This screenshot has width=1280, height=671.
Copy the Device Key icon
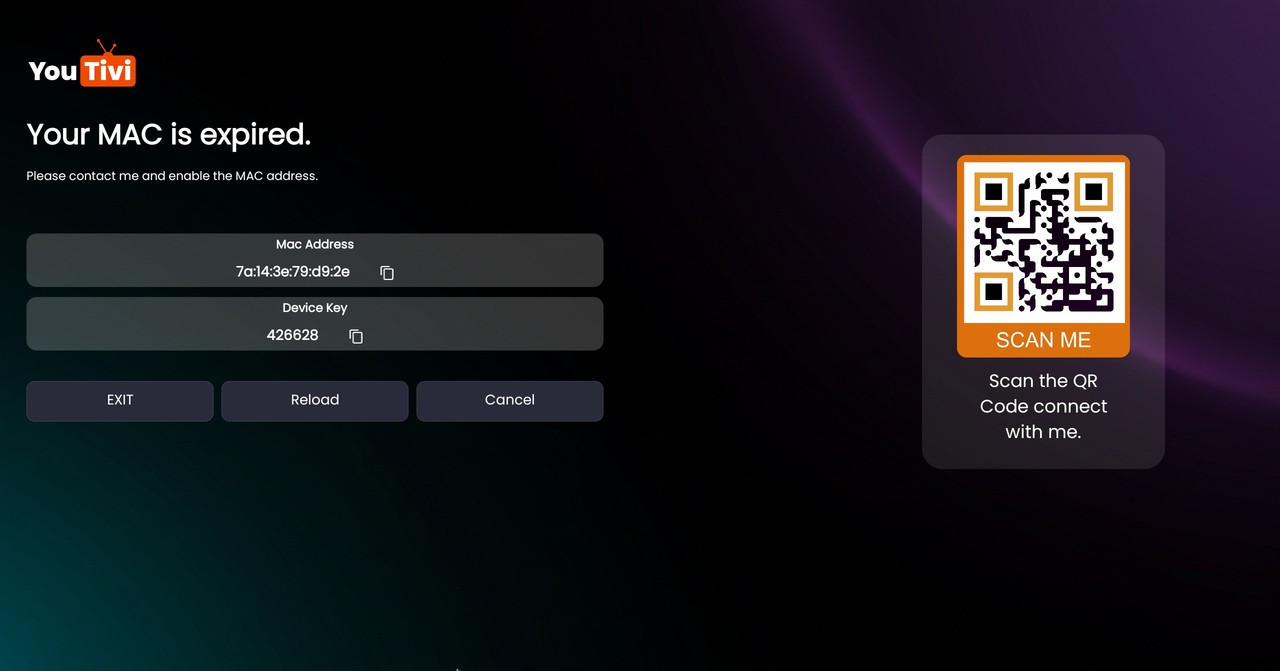(356, 336)
